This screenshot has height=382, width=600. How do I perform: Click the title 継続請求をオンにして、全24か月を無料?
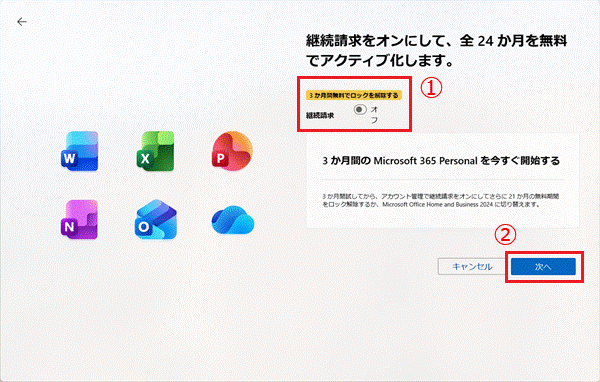436,50
